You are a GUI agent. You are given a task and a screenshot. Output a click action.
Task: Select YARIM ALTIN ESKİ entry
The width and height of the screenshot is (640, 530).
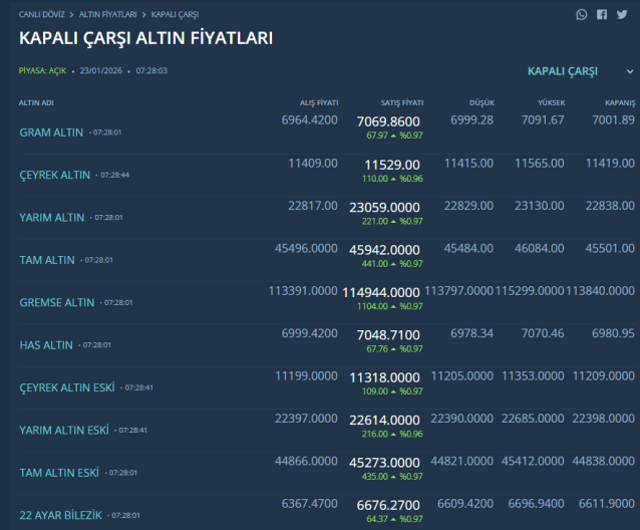pyautogui.click(x=64, y=430)
